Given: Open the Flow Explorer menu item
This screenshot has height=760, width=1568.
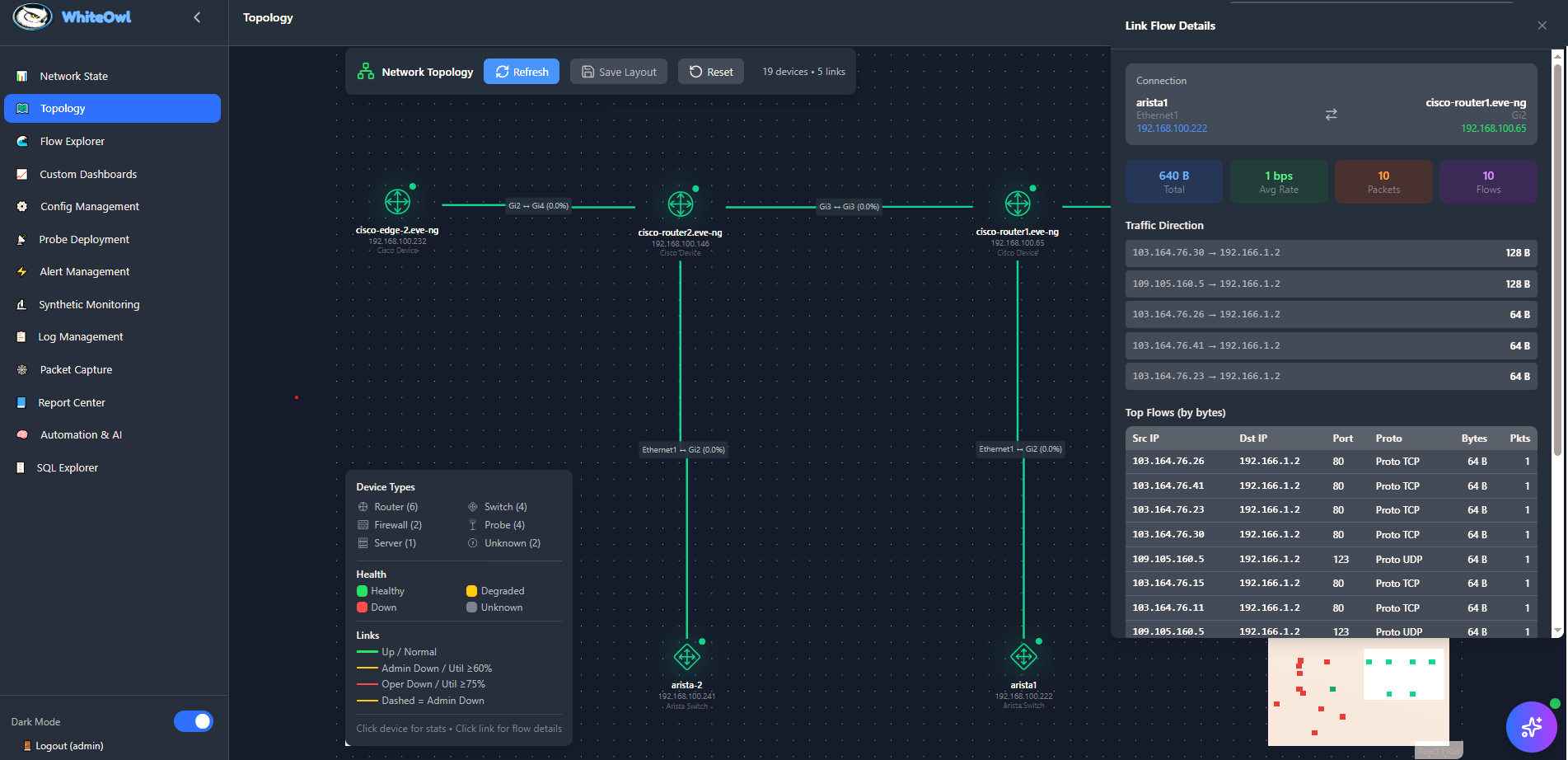Looking at the screenshot, I should (x=73, y=141).
